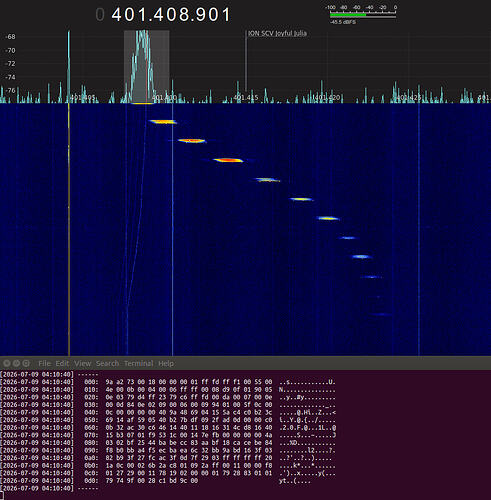Click the grey filter passband in spectrum
This screenshot has width=491, height=500.
(x=147, y=67)
